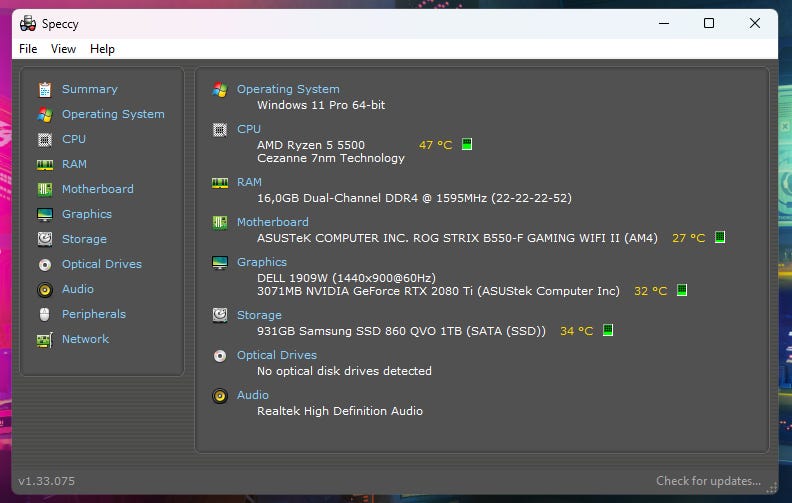Open the Help menu
792x503 pixels.
(102, 49)
